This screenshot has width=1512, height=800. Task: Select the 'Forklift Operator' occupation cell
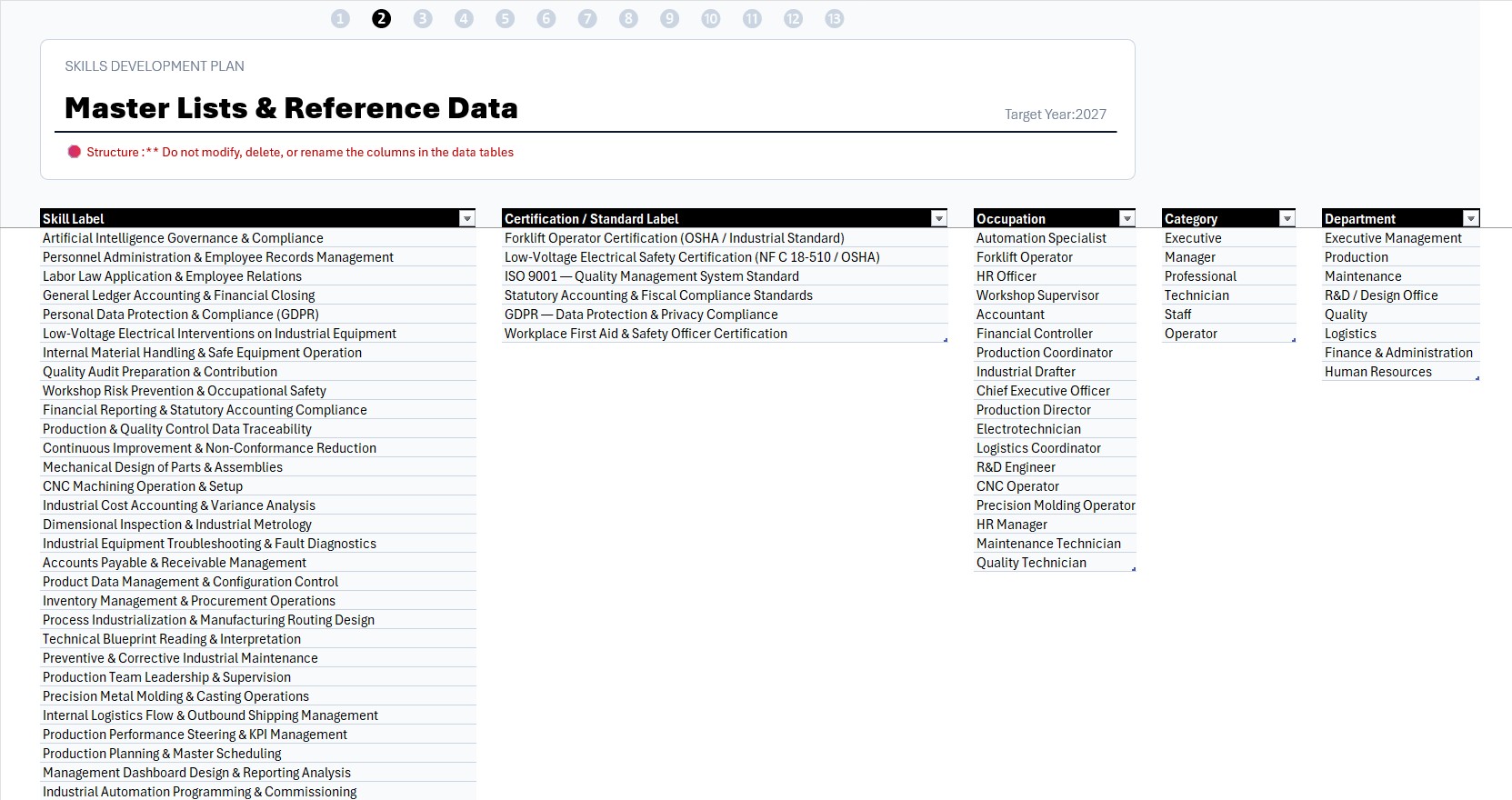tap(1055, 257)
